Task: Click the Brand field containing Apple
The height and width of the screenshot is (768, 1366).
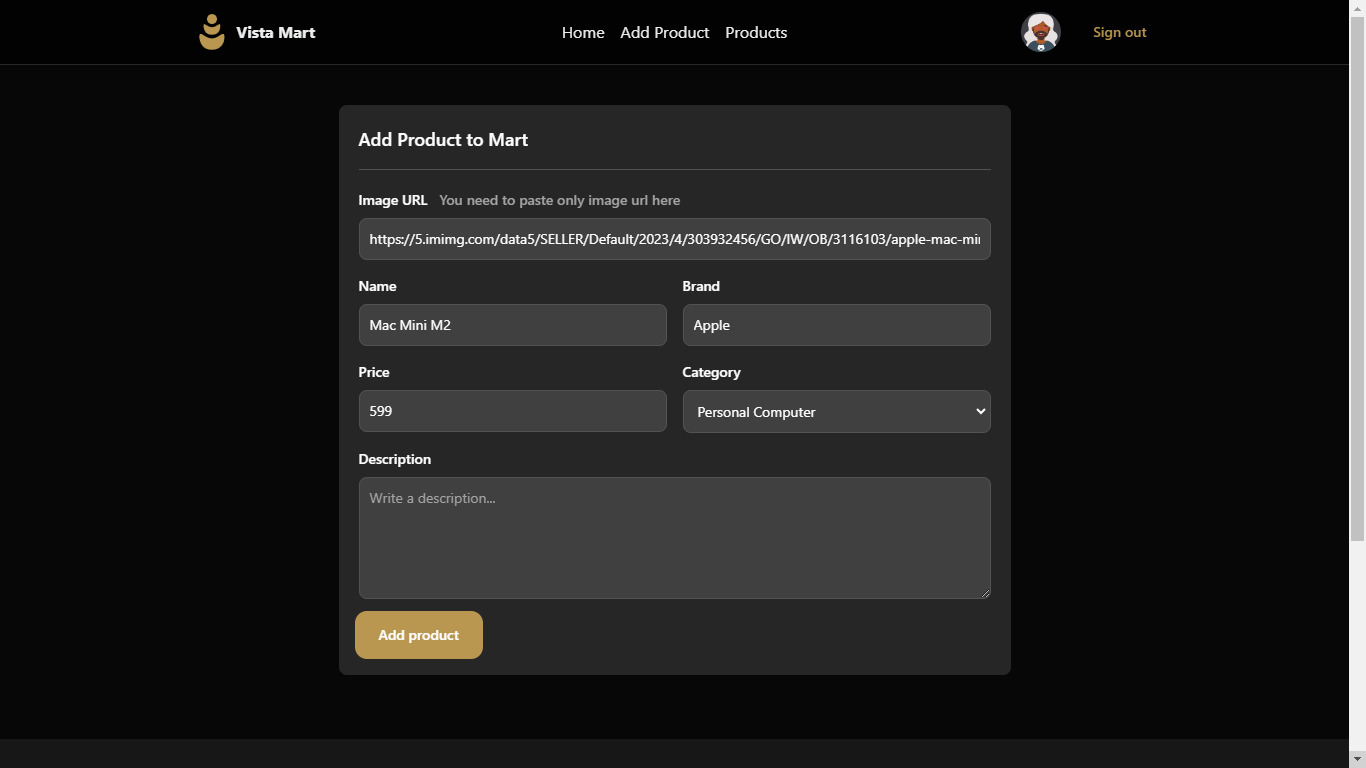Action: tap(837, 325)
